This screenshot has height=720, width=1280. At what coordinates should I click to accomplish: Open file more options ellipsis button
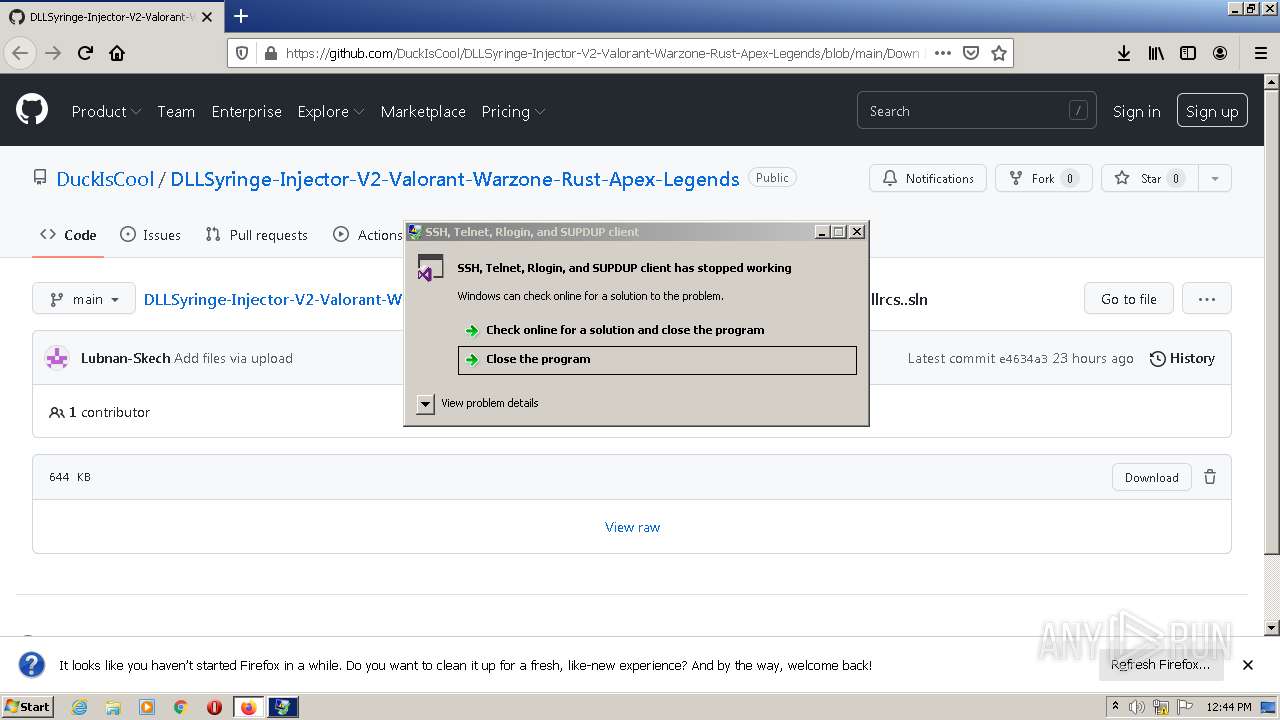1206,299
